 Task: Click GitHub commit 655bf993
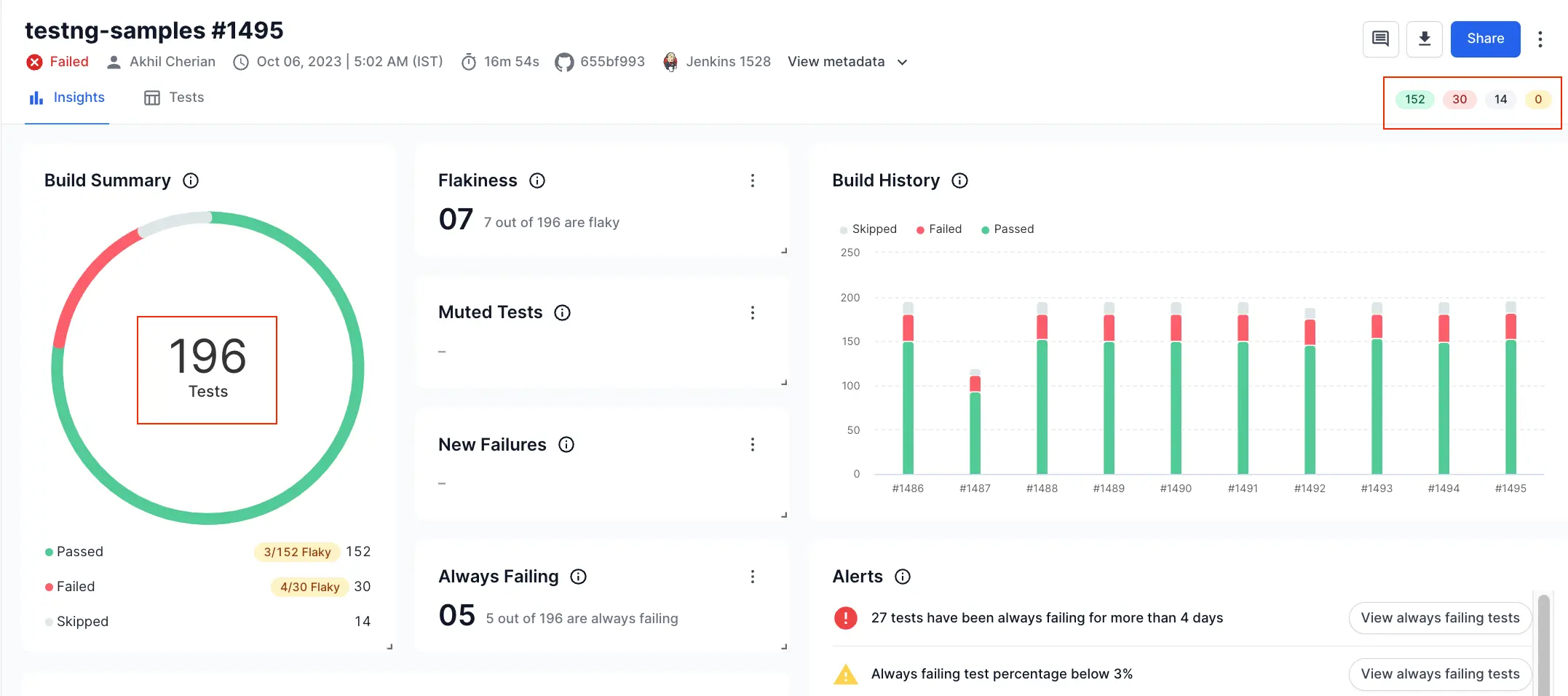point(600,62)
